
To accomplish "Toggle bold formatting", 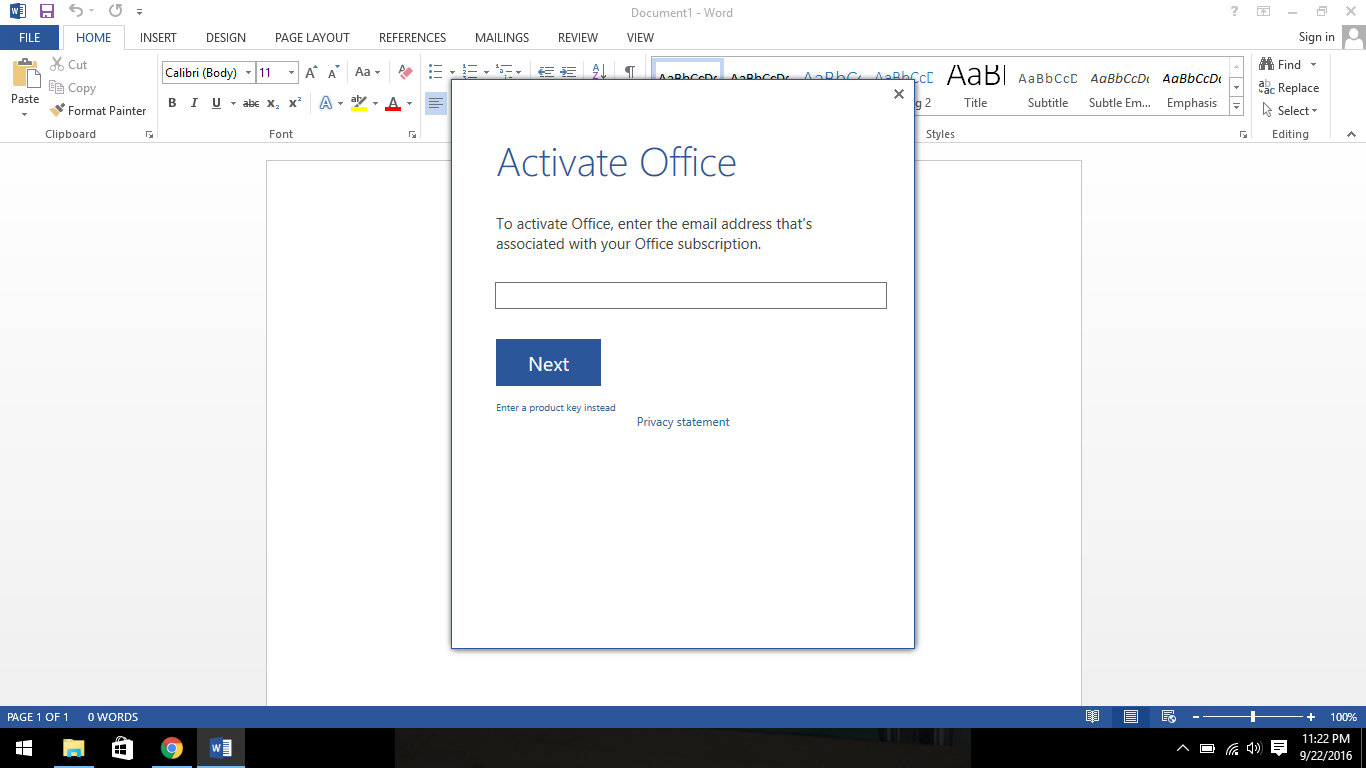I will [x=172, y=103].
